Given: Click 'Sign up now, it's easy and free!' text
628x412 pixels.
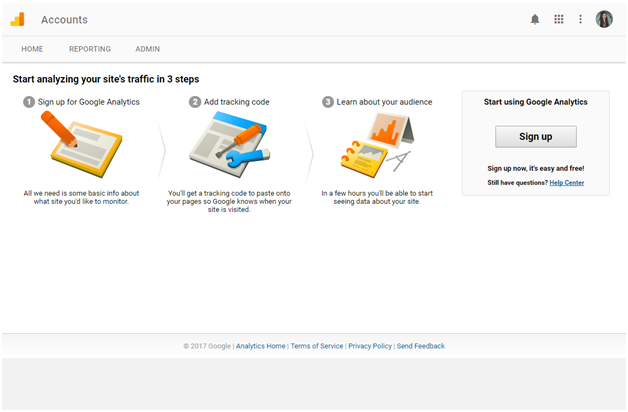Looking at the screenshot, I should (536, 168).
